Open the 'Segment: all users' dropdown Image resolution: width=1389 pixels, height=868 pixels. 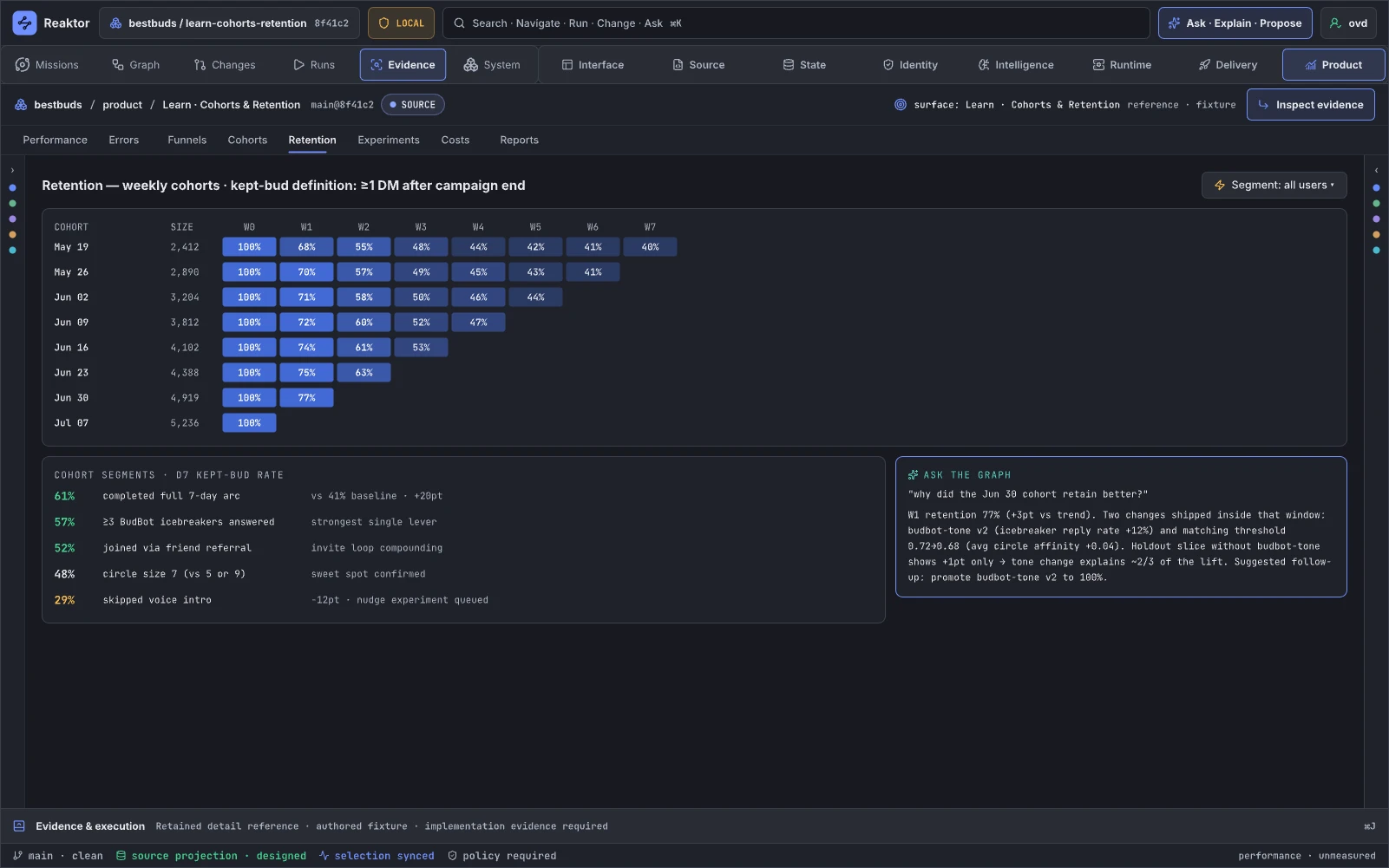point(1274,185)
